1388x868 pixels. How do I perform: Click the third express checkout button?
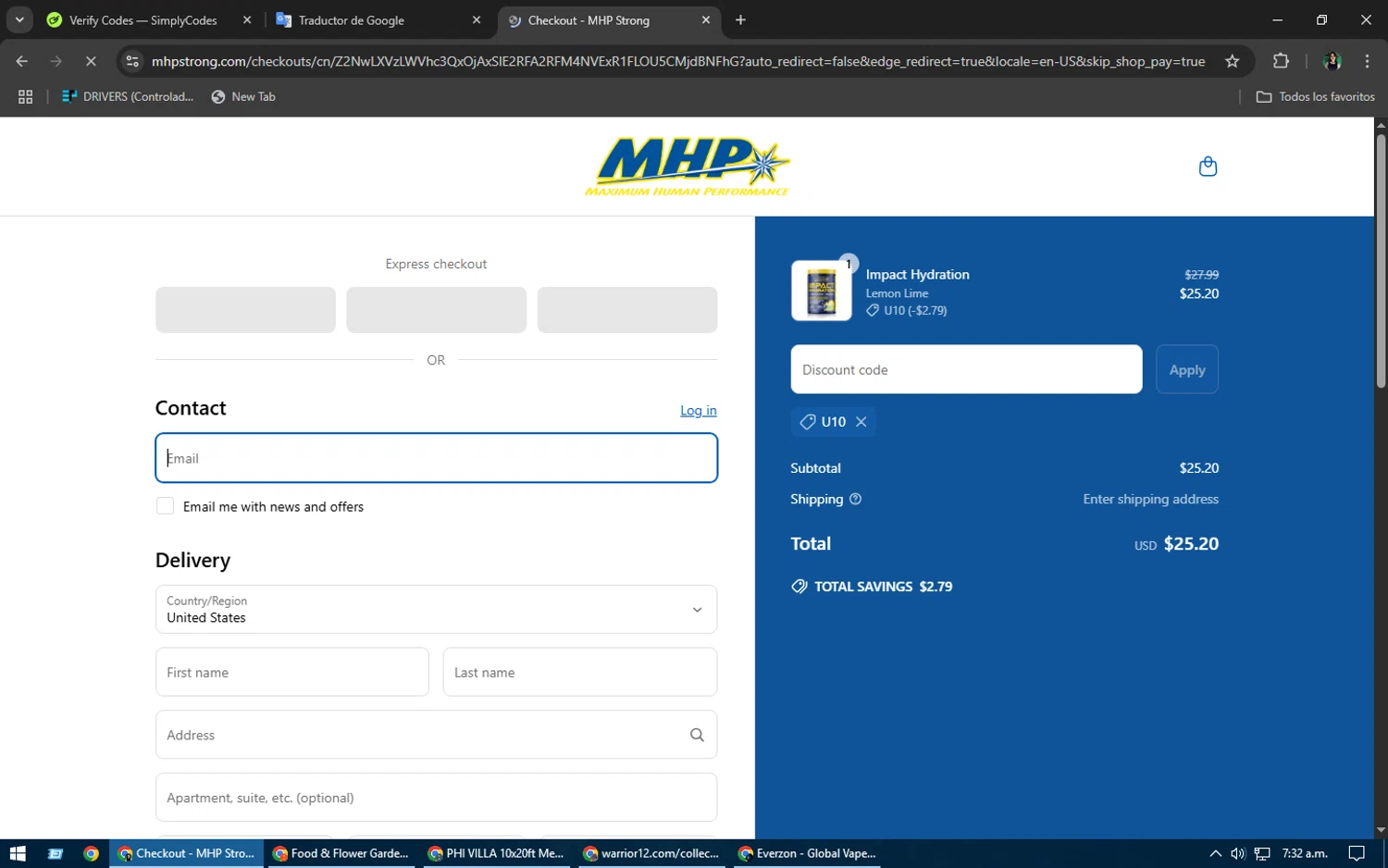(627, 310)
